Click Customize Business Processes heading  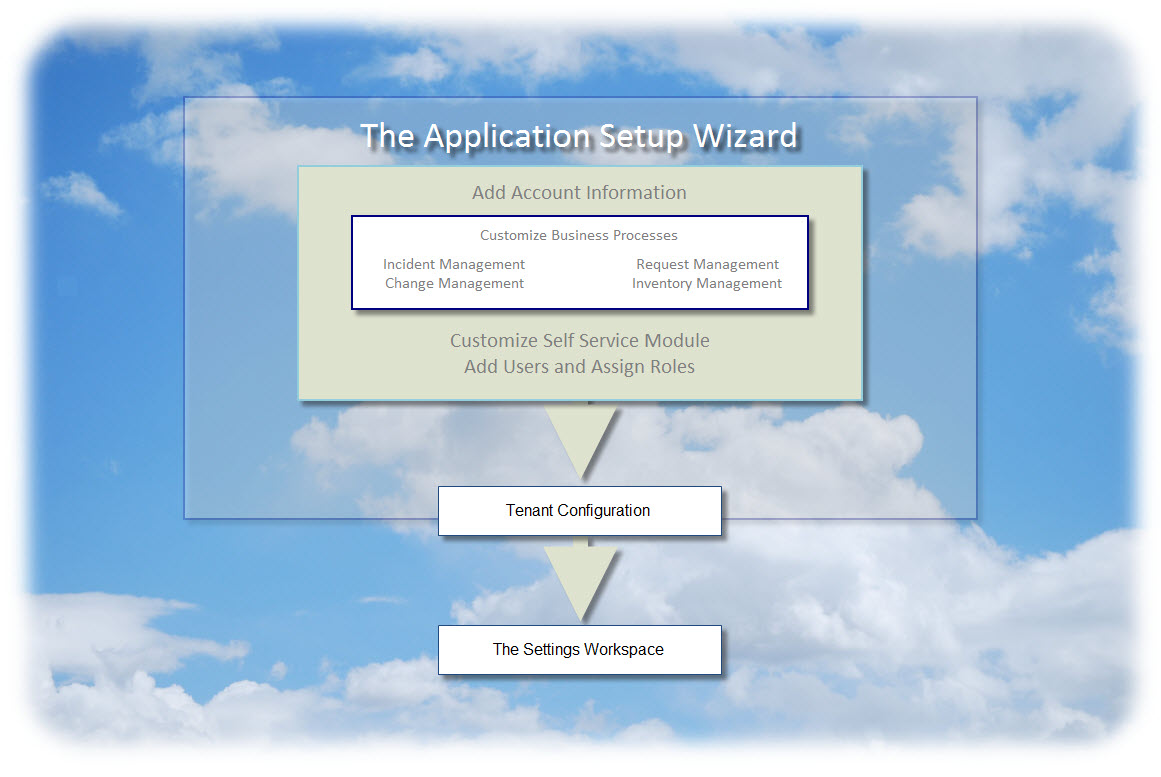click(578, 236)
